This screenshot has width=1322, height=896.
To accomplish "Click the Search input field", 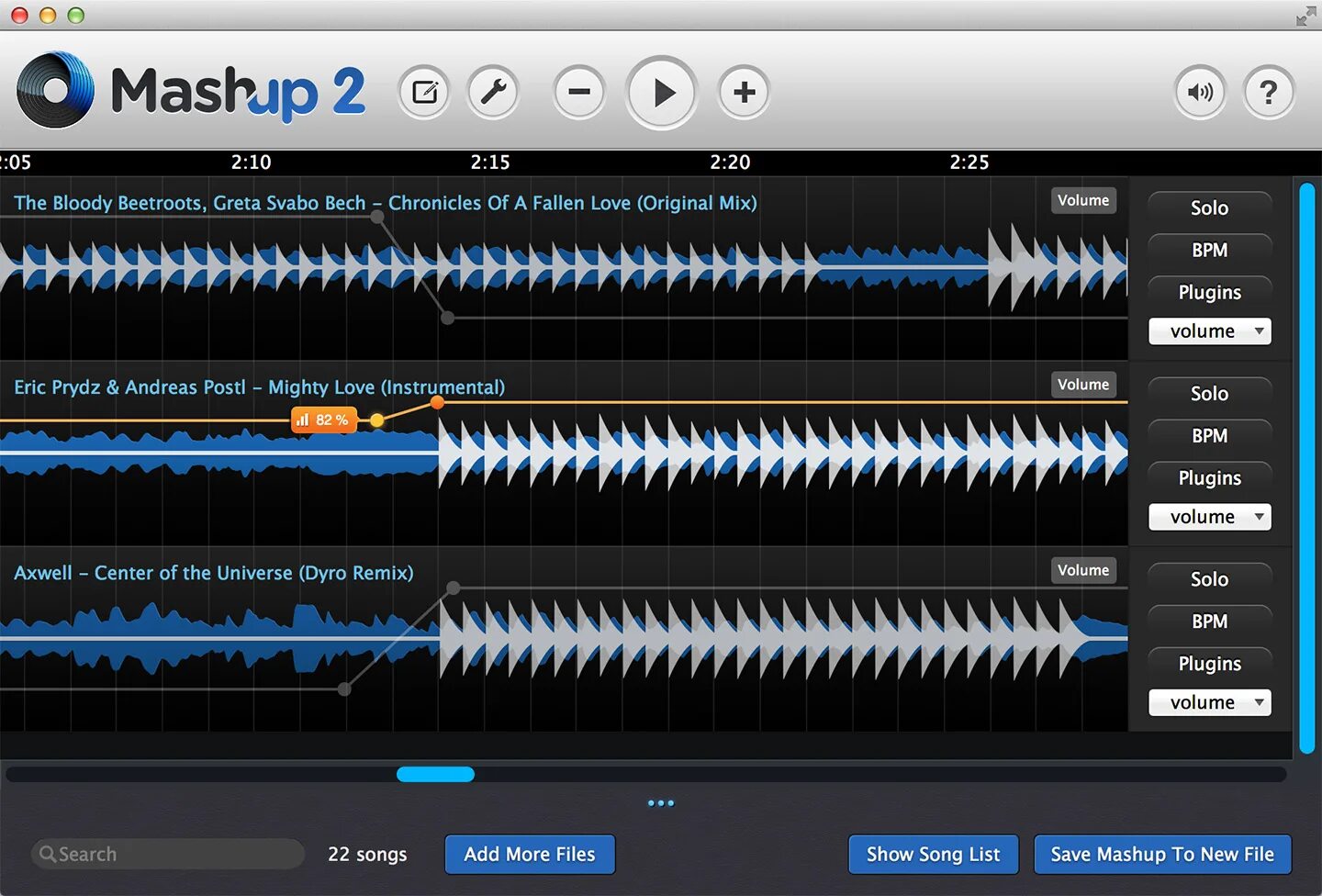I will pyautogui.click(x=168, y=854).
